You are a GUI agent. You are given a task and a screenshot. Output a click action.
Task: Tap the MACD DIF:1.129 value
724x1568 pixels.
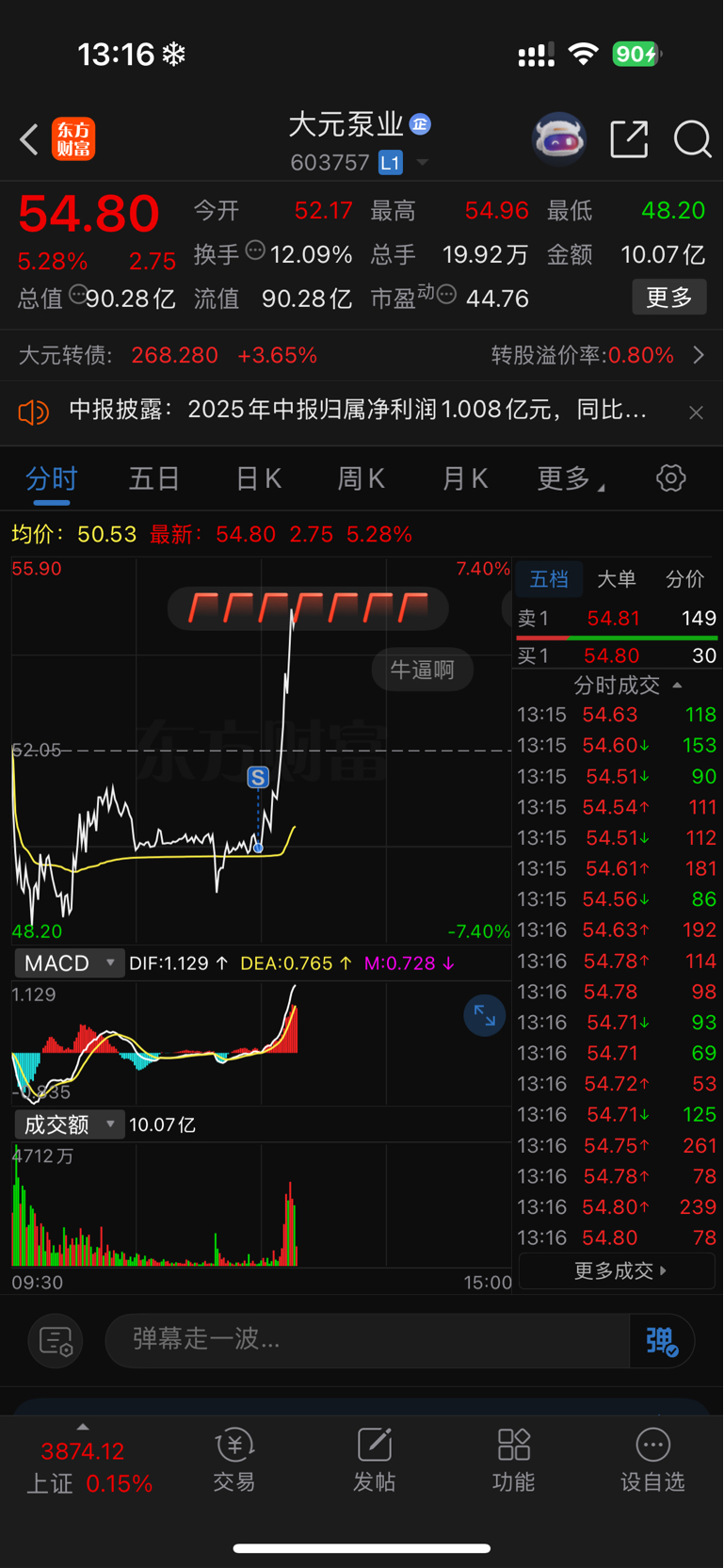pos(179,963)
